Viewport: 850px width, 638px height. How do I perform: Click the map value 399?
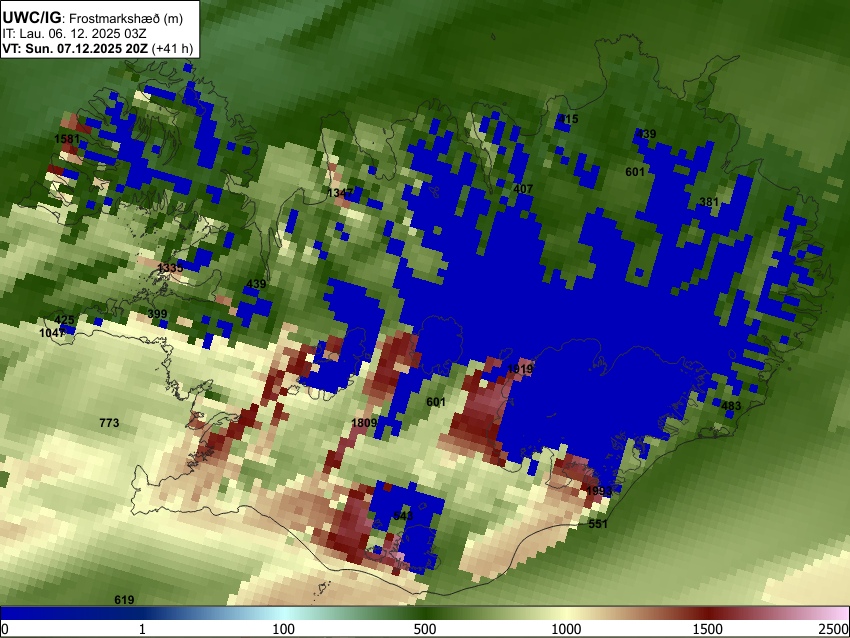157,314
